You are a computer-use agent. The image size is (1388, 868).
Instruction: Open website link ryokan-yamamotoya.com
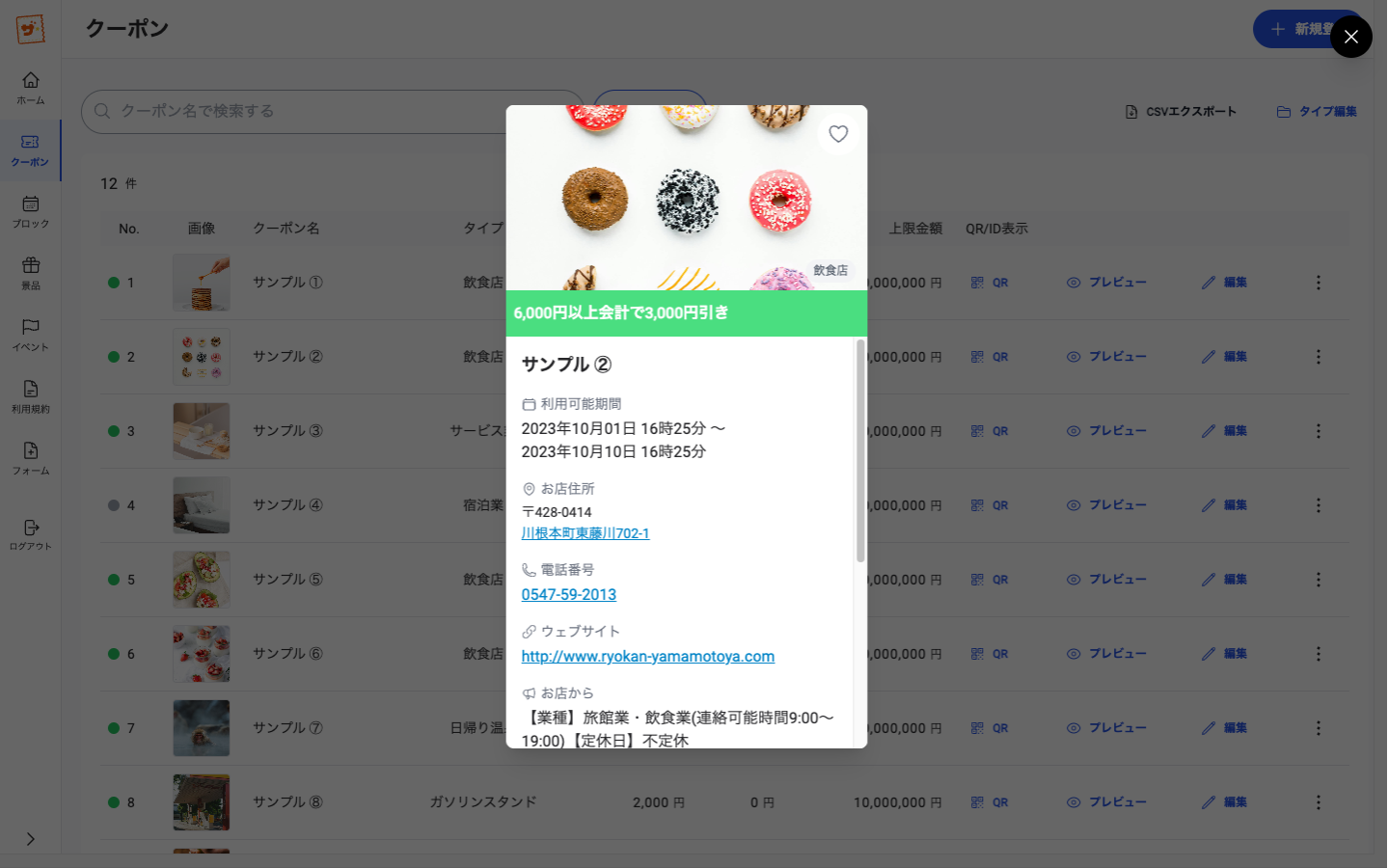(648, 657)
